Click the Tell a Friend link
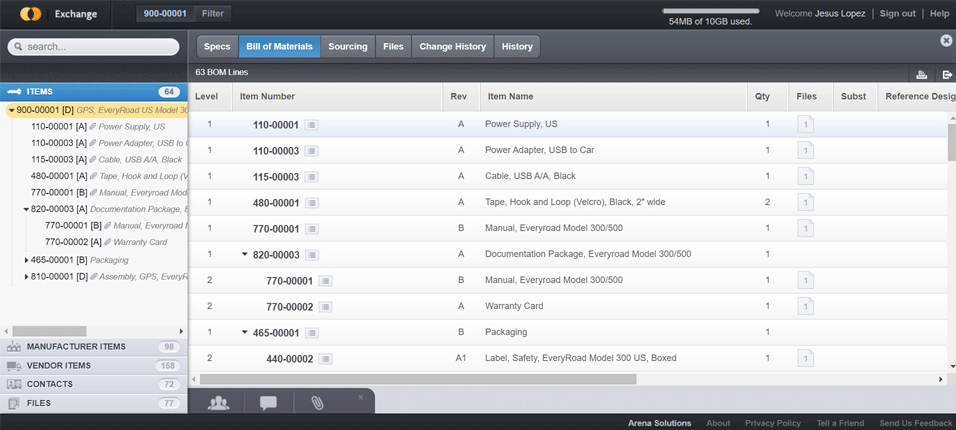This screenshot has height=430, width=956. tap(840, 423)
